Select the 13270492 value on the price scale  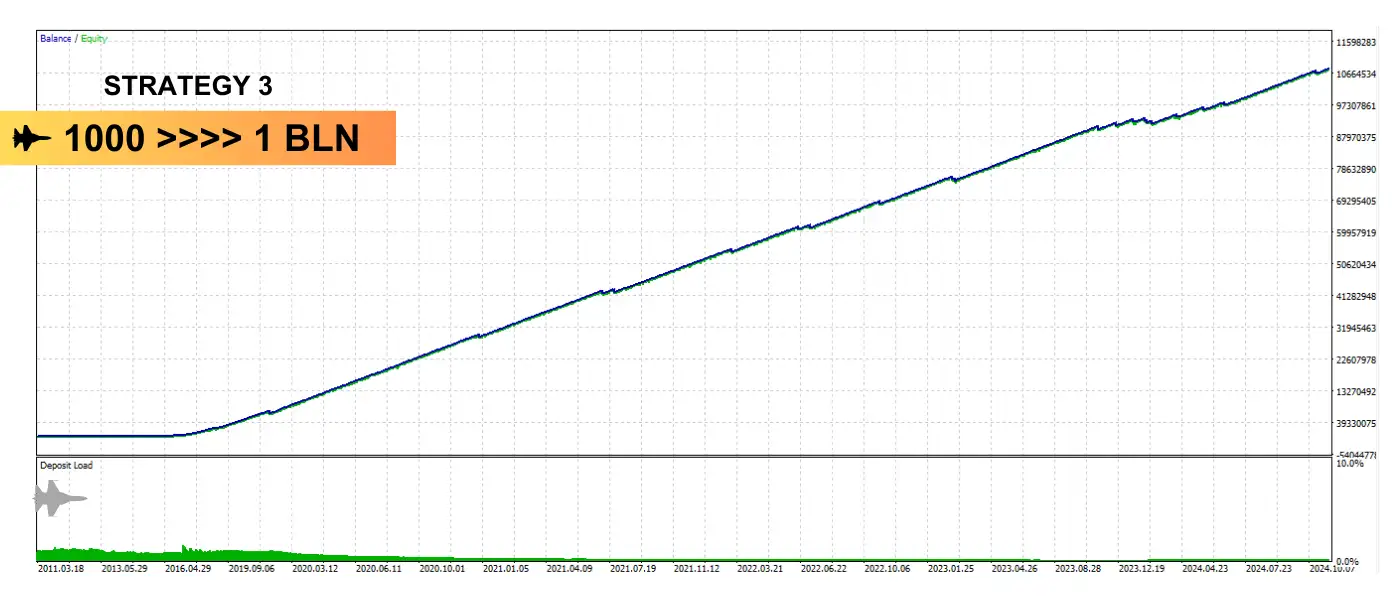click(1357, 392)
